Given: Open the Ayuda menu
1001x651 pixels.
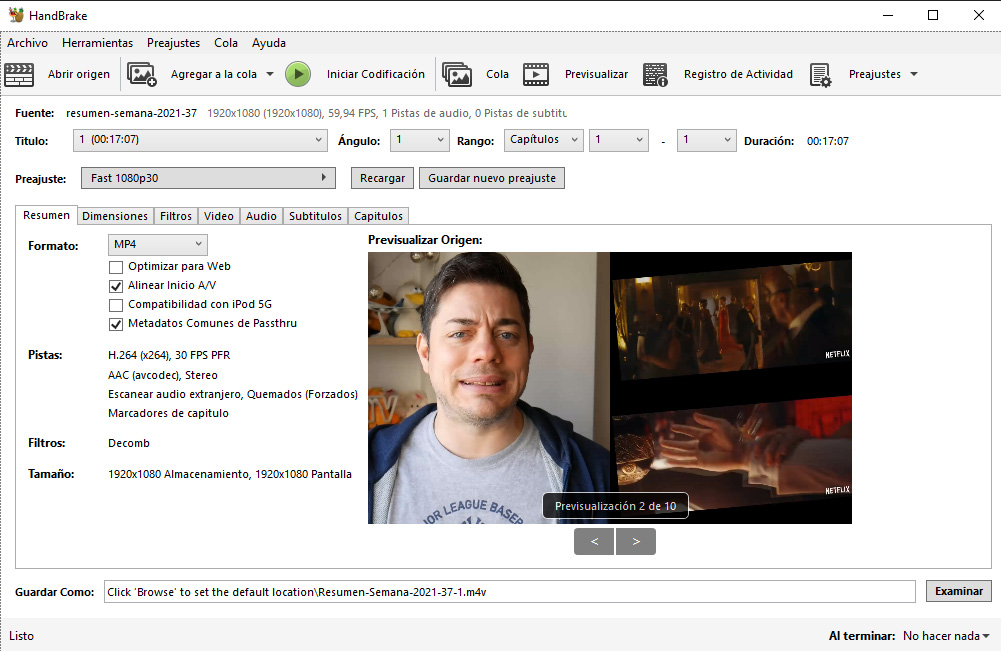Looking at the screenshot, I should tap(269, 43).
